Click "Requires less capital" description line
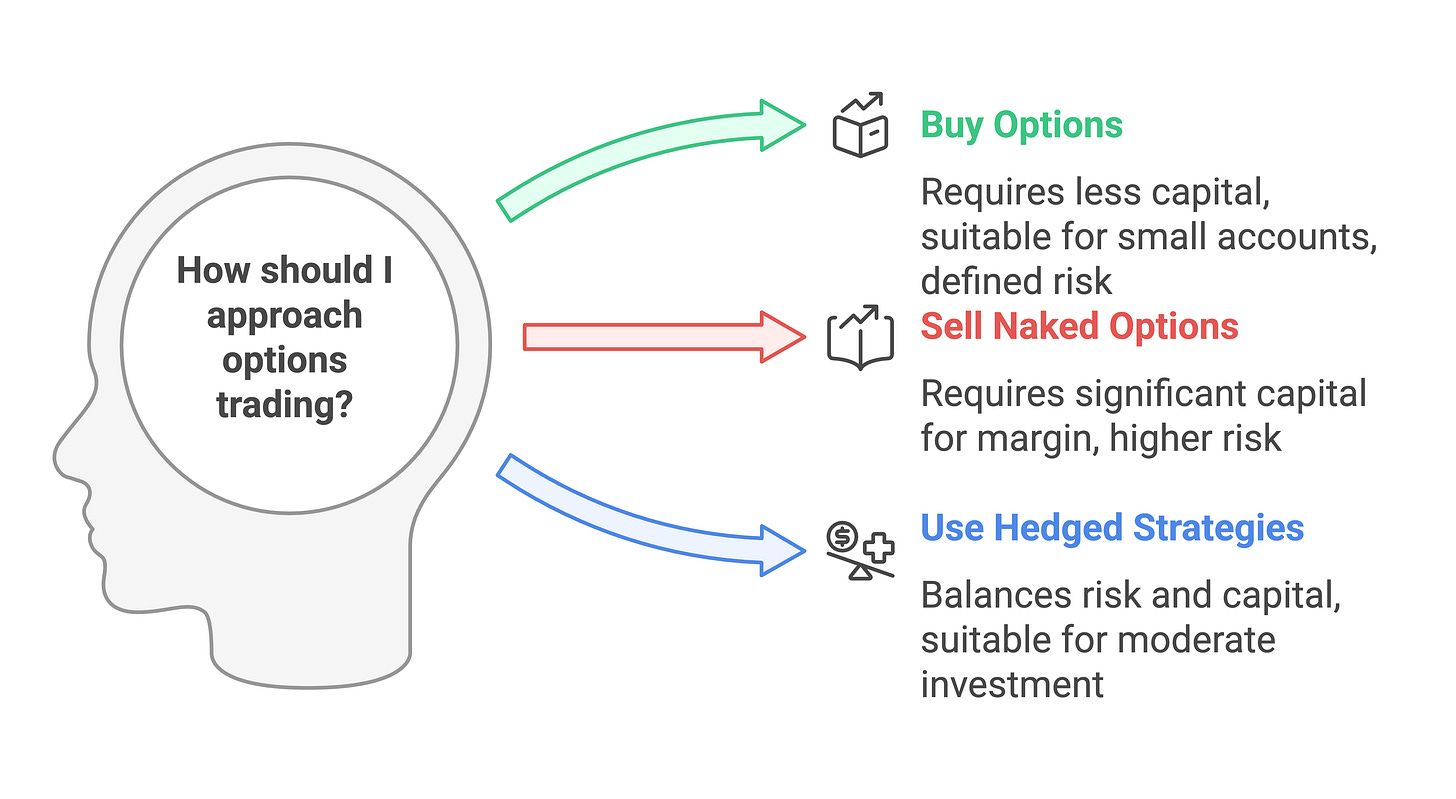This screenshot has width=1456, height=799. (x=1095, y=193)
